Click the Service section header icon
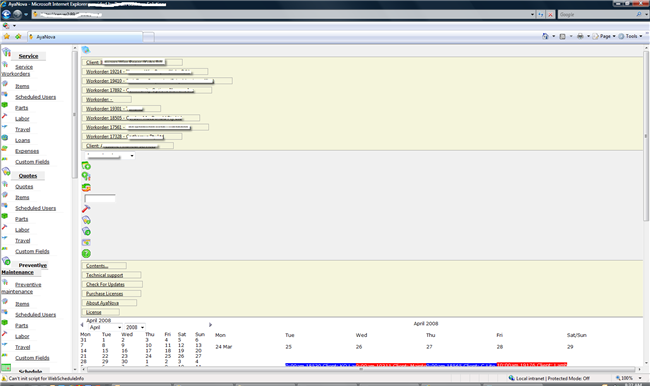650x386 pixels. coord(6,52)
